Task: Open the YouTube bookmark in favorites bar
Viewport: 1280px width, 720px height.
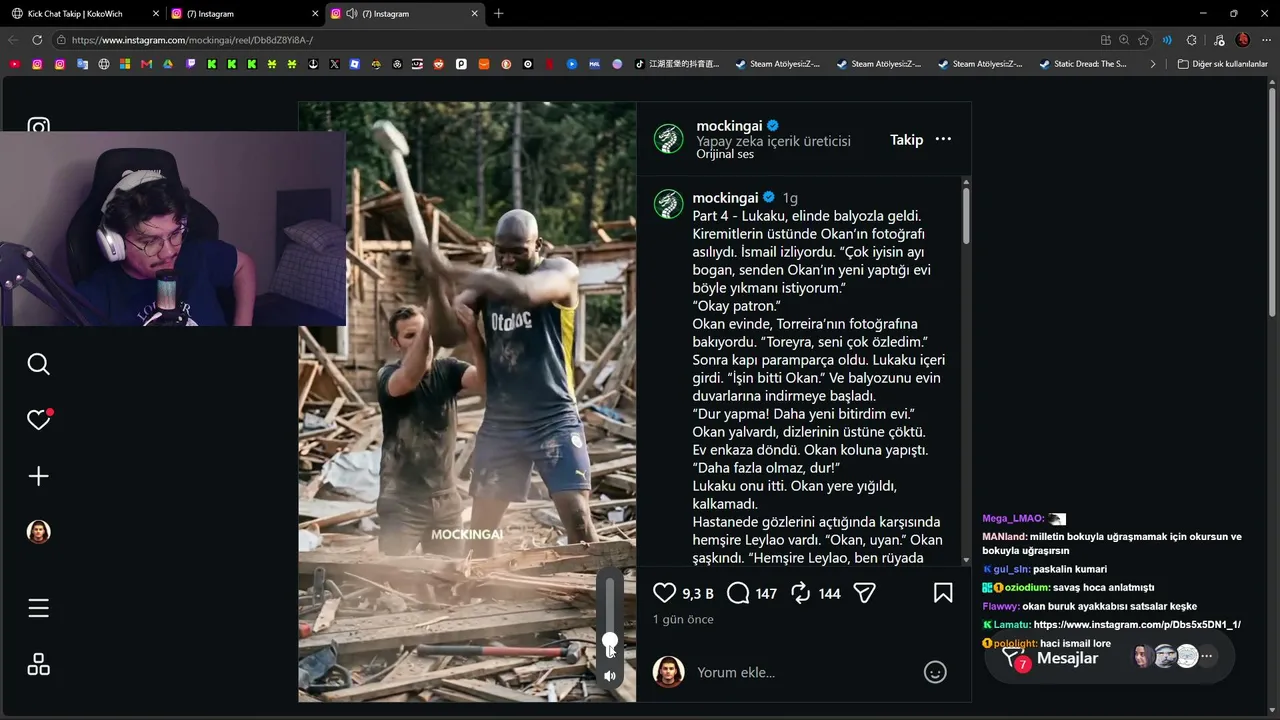Action: click(x=14, y=64)
